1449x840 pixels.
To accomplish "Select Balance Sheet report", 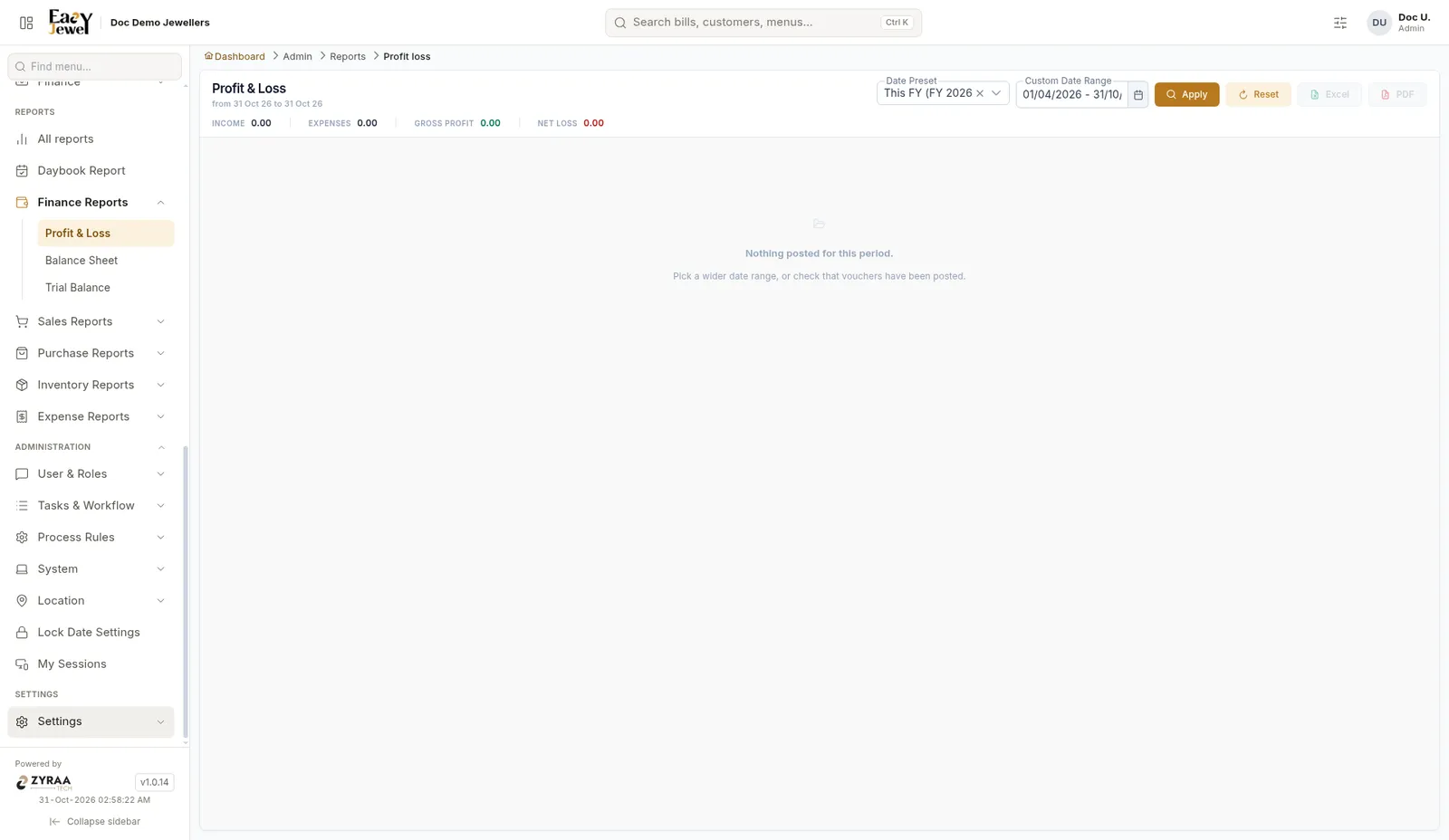I will 82,261.
